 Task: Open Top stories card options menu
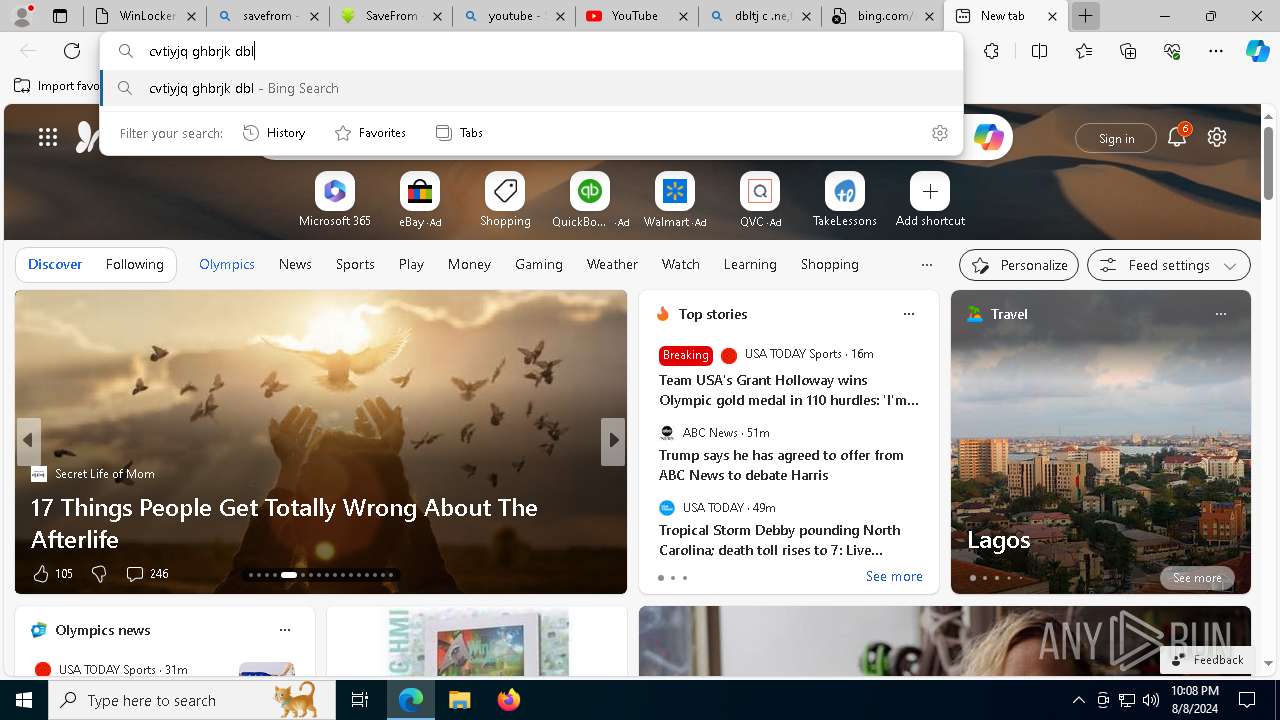click(x=909, y=314)
